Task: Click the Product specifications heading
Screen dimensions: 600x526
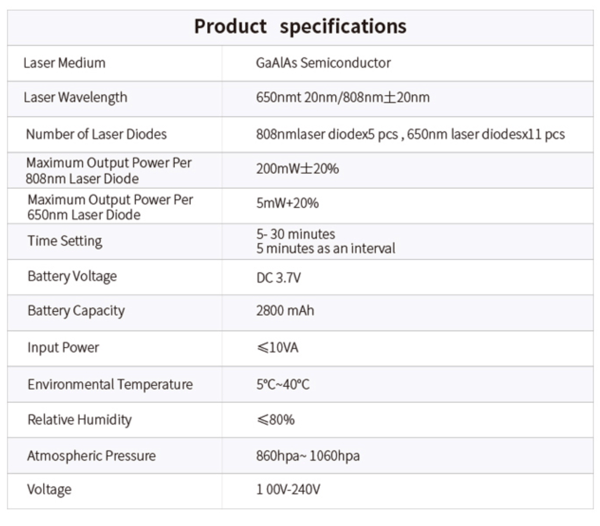Action: coord(300,25)
